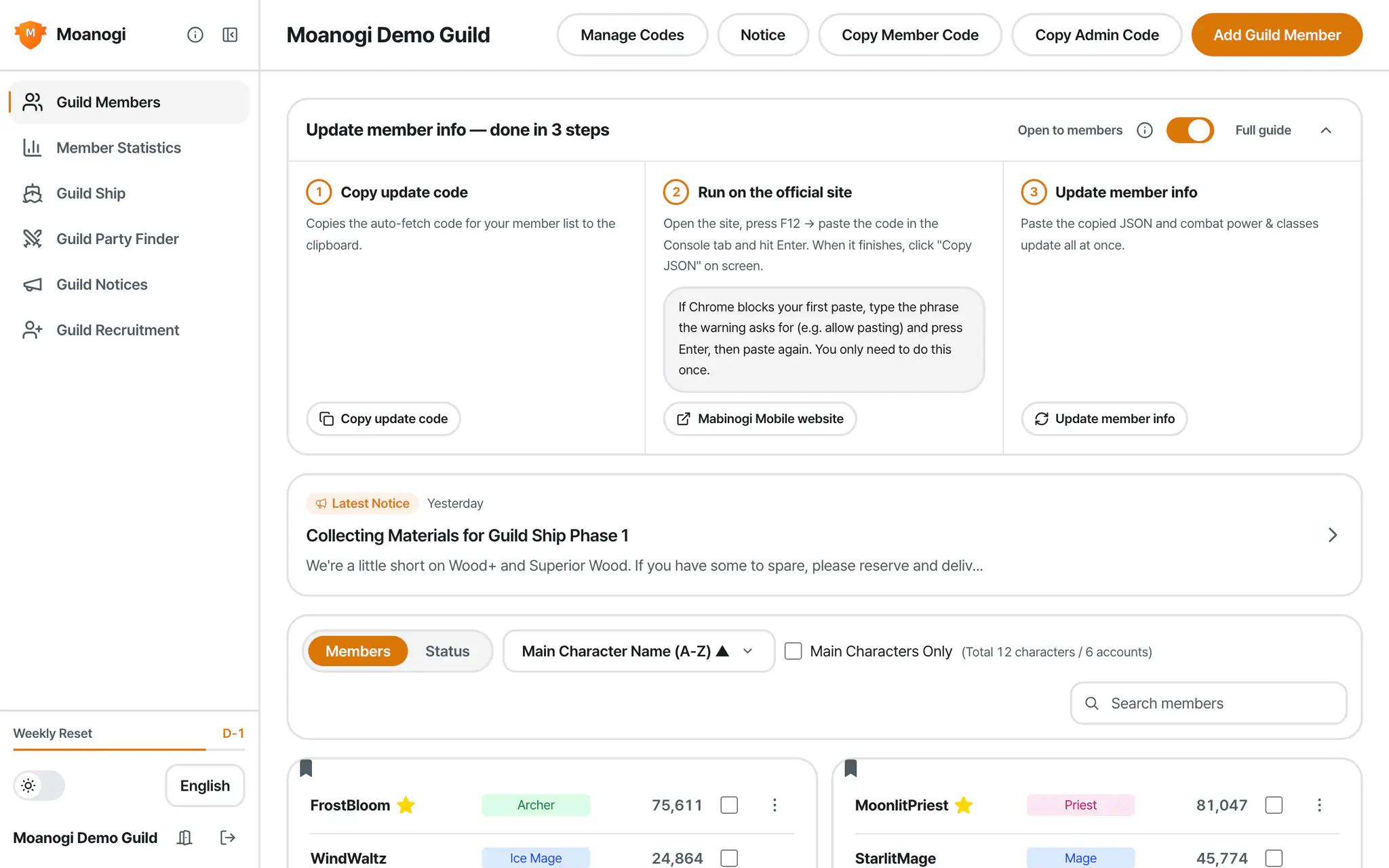Click MoonlitPriest's gold star icon
The width and height of the screenshot is (1389, 868).
pos(964,805)
